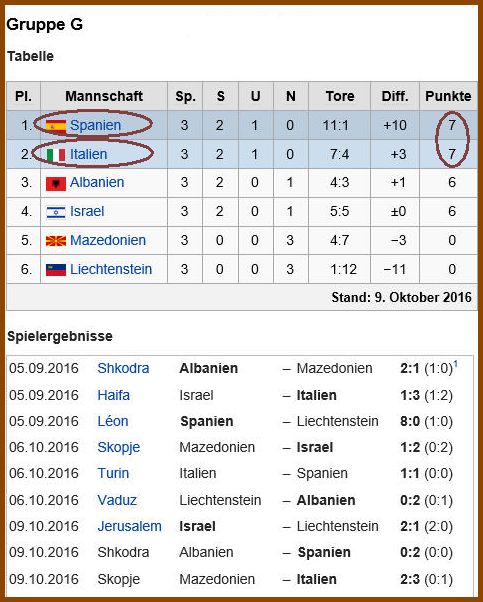Image resolution: width=483 pixels, height=602 pixels.
Task: Open the Italien team link
Action: coord(88,154)
